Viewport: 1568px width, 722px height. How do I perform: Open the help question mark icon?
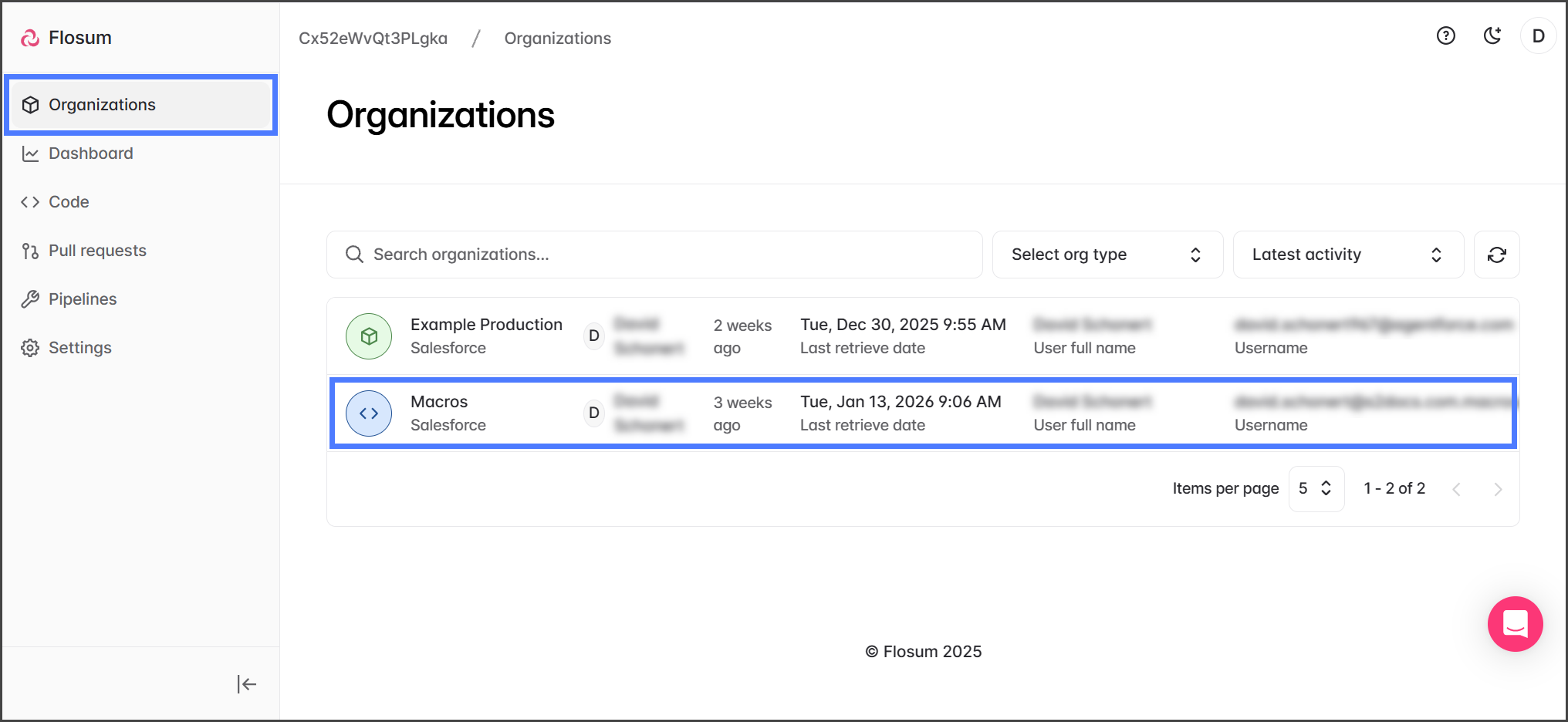coord(1445,36)
